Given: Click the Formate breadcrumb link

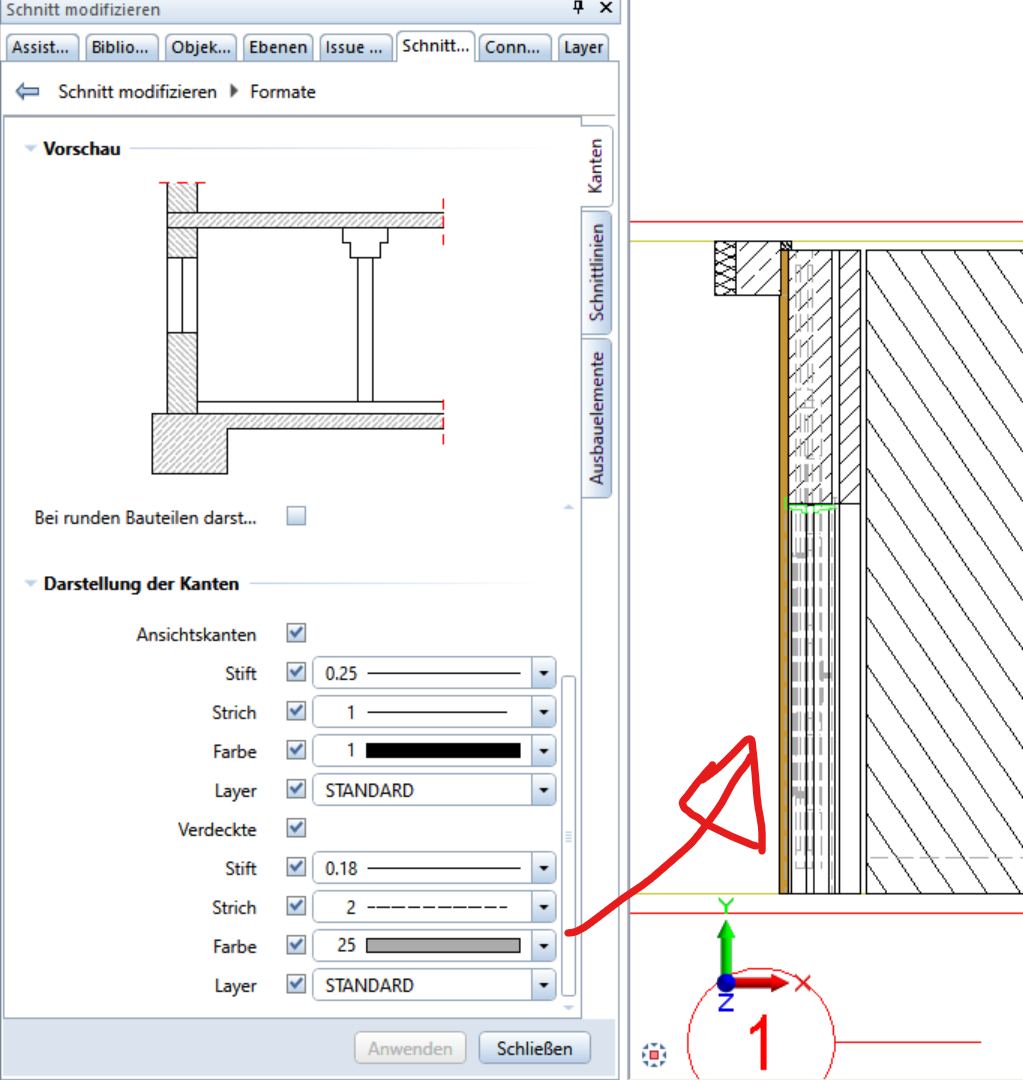Looking at the screenshot, I should (x=283, y=92).
